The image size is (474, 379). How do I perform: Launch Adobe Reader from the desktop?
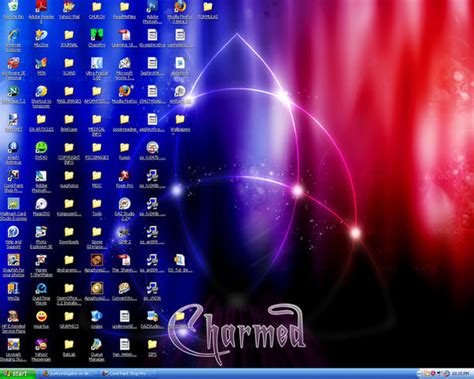point(41,11)
